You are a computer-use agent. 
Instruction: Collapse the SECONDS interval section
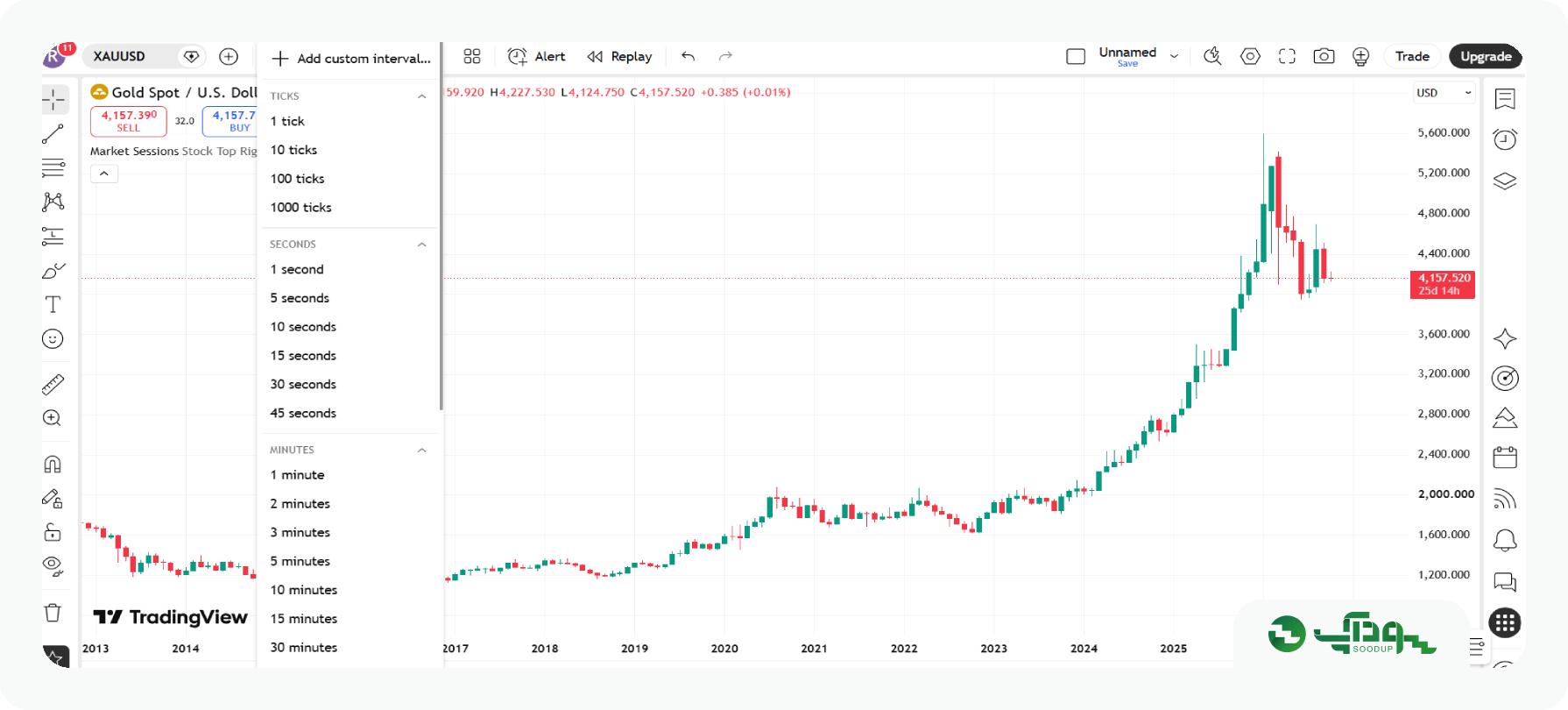[x=421, y=245]
